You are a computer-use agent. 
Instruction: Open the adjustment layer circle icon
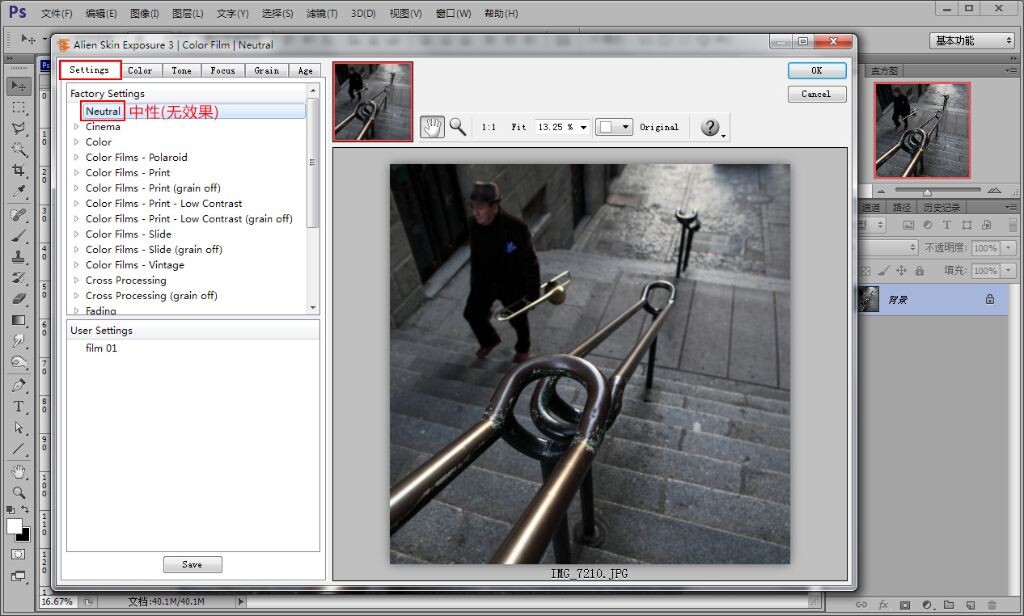[x=927, y=605]
